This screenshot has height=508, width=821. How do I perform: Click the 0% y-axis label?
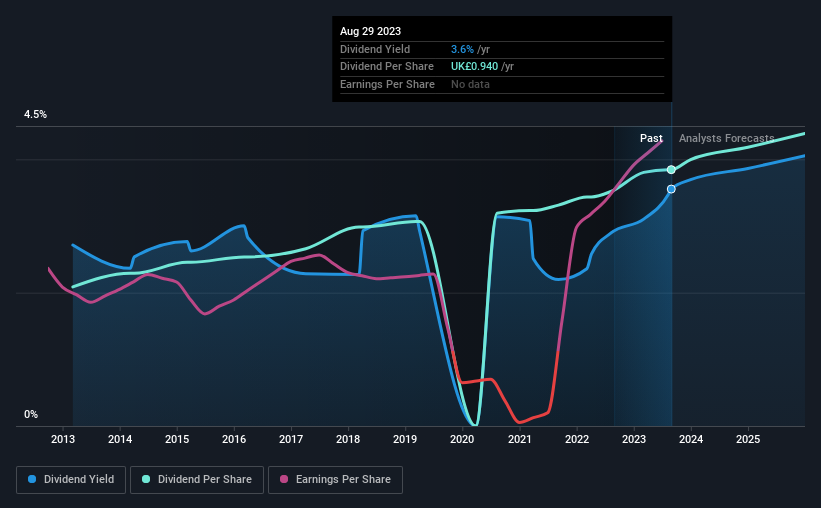31,414
